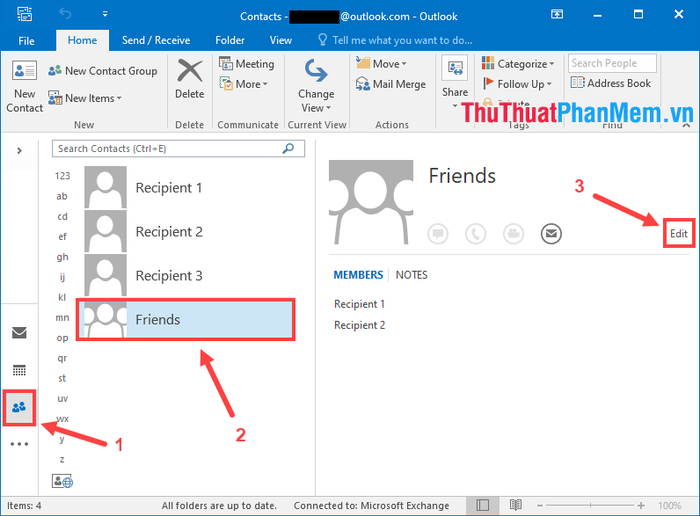Switch to the Send / Receive tab
700x516 pixels.
click(156, 40)
